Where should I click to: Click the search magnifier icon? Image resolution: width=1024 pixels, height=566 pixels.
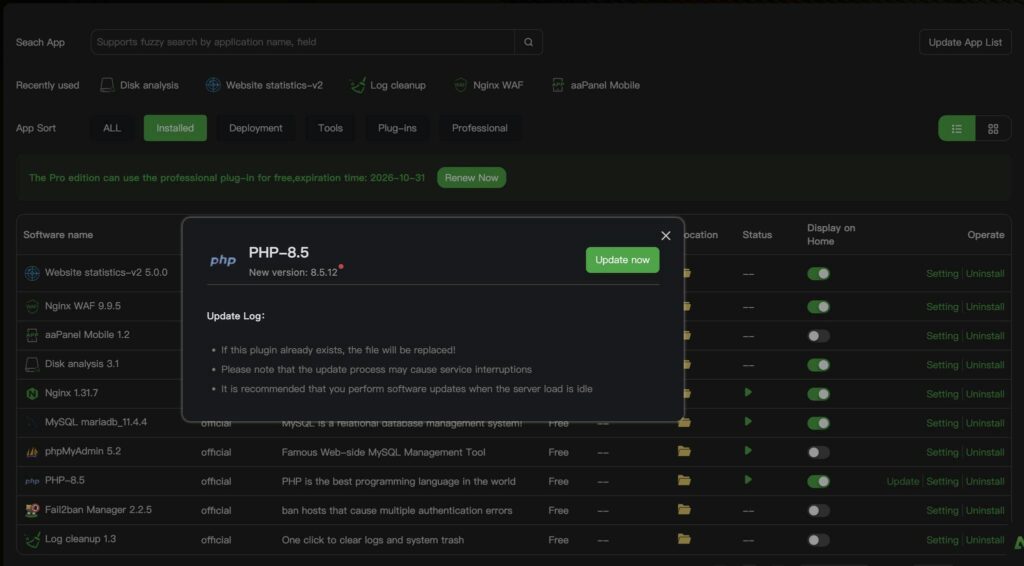[x=528, y=42]
